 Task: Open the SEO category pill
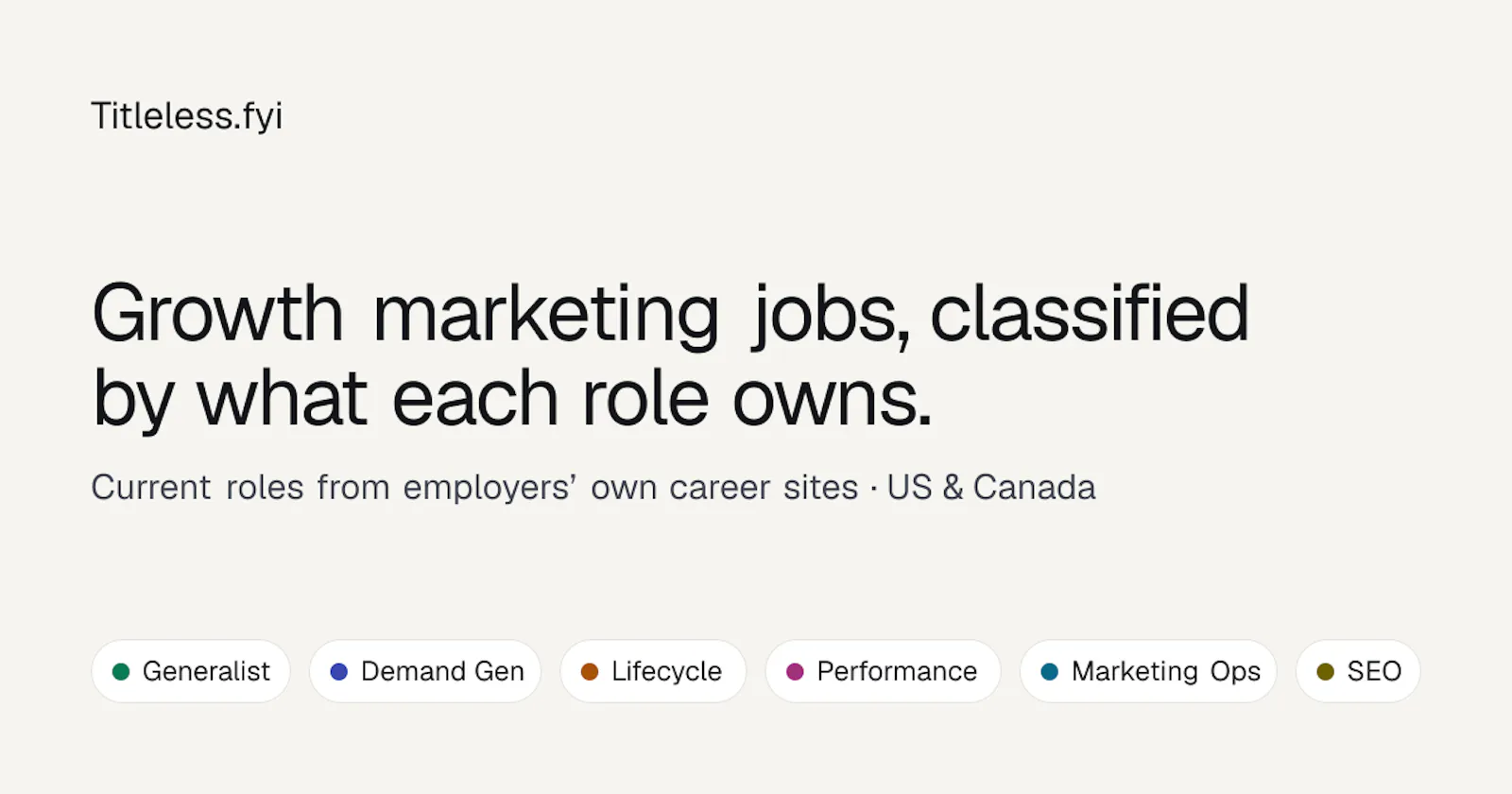1358,671
